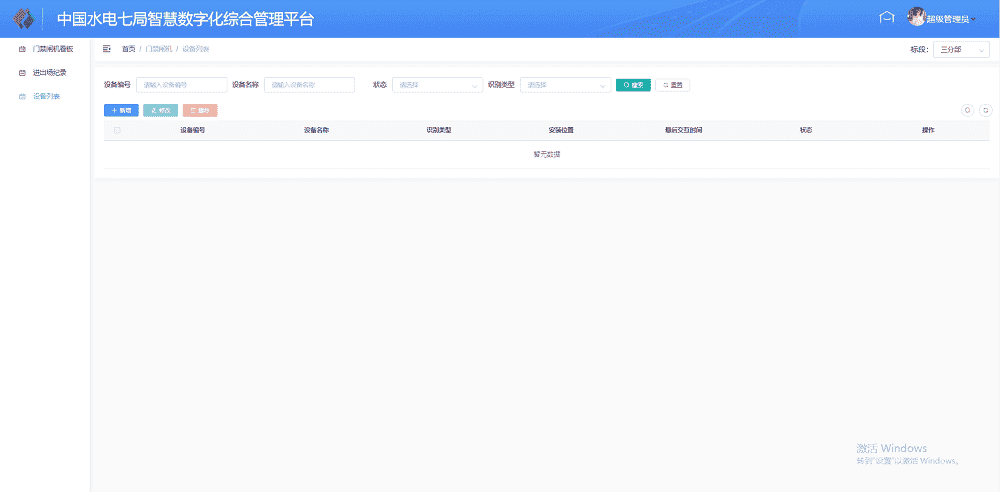Select 设备列表 in the sidebar menu
The width and height of the screenshot is (1000, 492).
tap(46, 96)
